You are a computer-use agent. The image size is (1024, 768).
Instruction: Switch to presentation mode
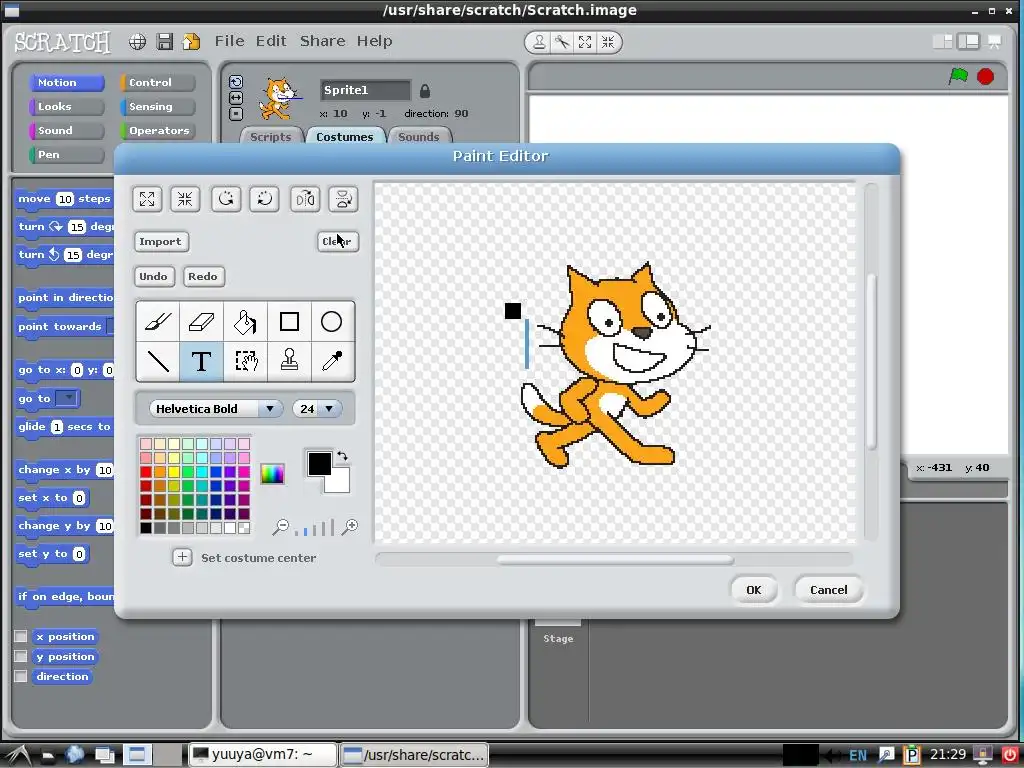pos(995,42)
